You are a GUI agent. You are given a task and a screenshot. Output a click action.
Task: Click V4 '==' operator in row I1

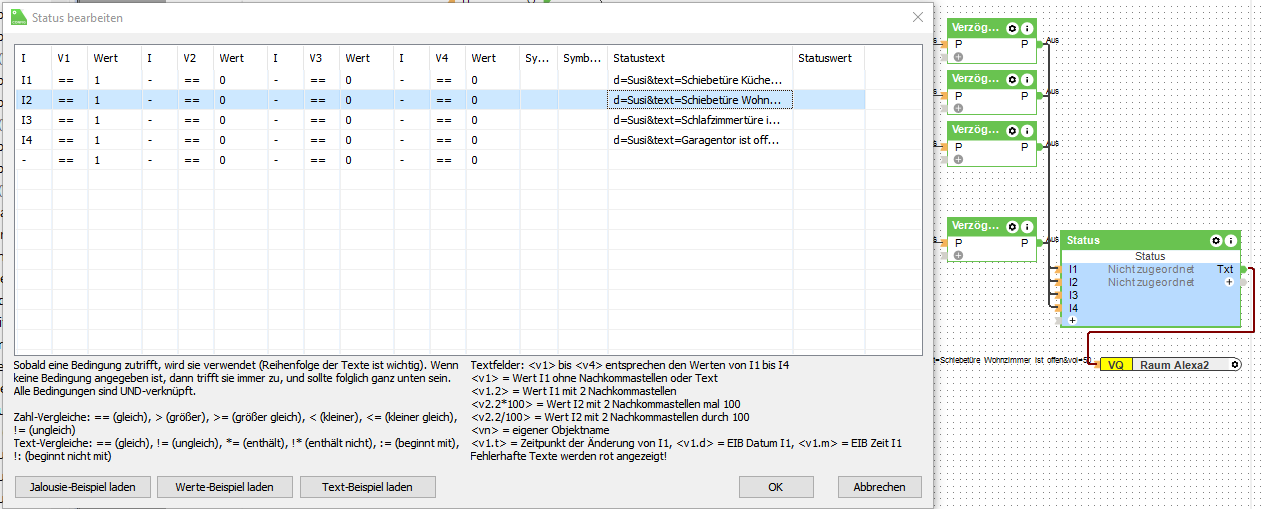[x=448, y=80]
